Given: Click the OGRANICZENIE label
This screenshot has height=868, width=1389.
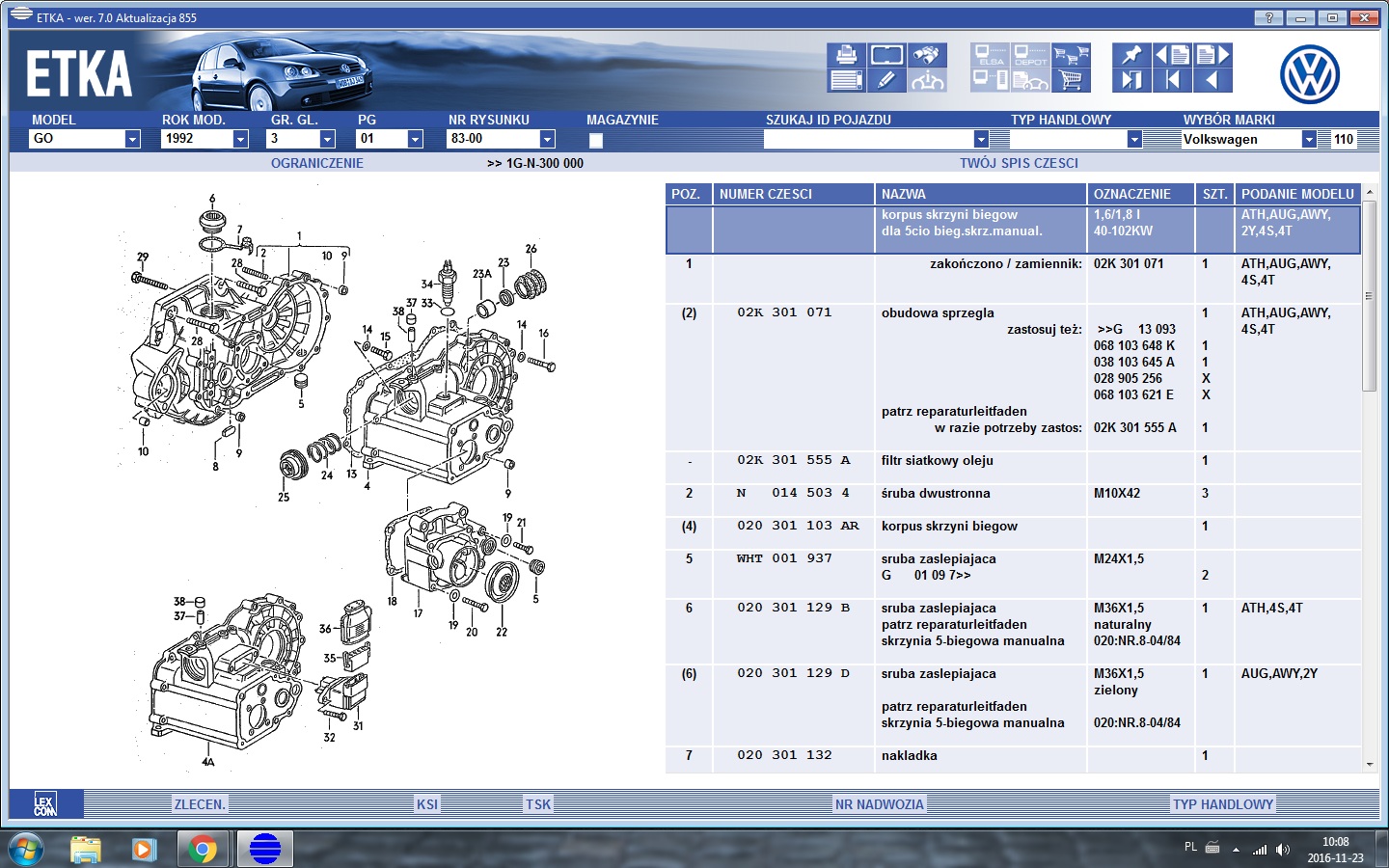Looking at the screenshot, I should pyautogui.click(x=317, y=163).
